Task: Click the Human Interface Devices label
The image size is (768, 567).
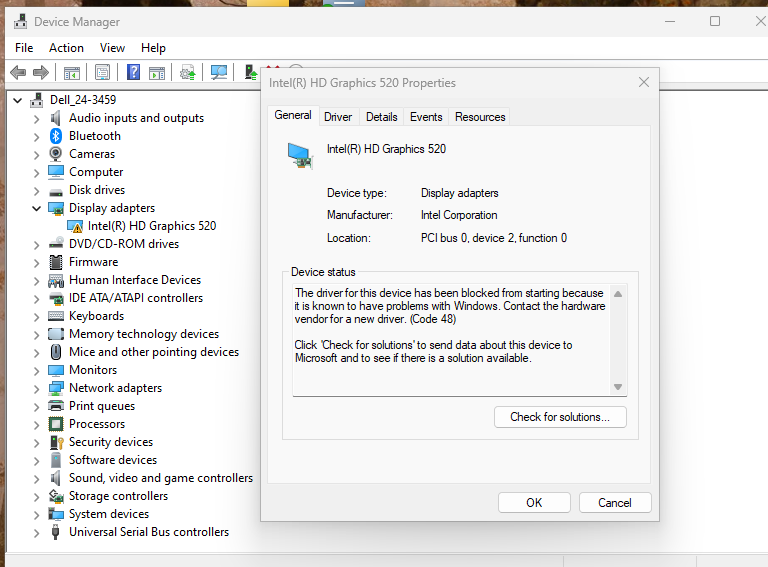Action: (135, 280)
